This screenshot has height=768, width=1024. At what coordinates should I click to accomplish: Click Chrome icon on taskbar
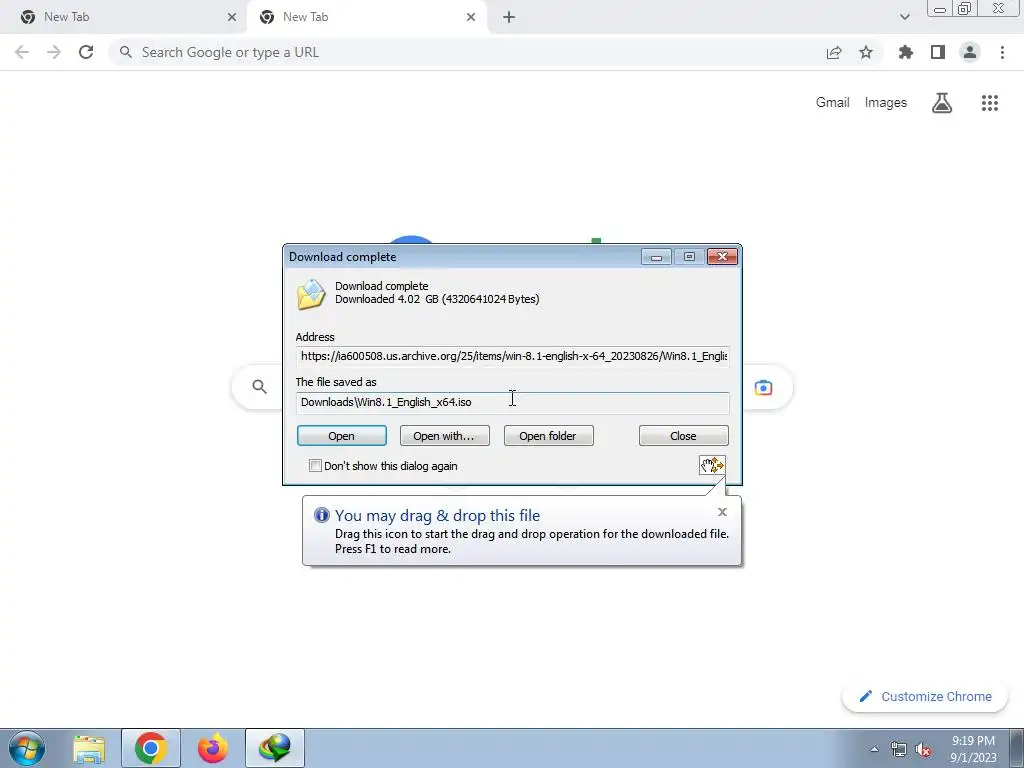(151, 748)
